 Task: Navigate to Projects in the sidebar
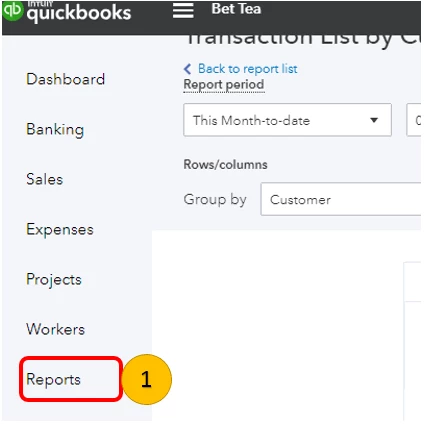(54, 280)
